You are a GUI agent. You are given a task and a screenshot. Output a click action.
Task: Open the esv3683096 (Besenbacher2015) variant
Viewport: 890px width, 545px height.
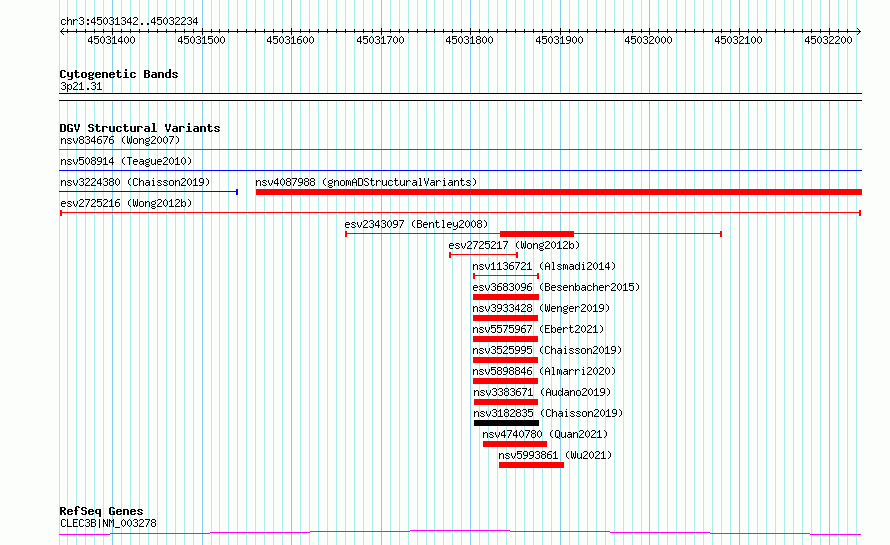[x=556, y=288]
